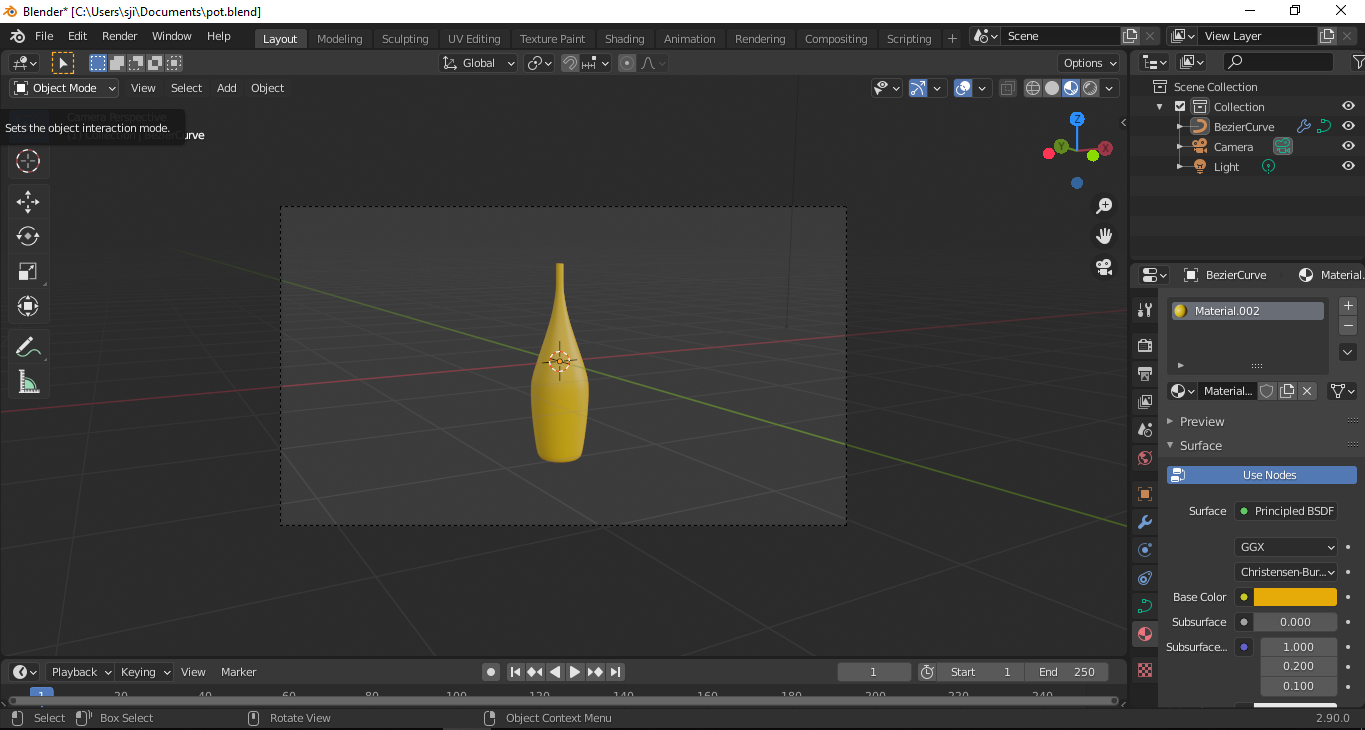Screen dimensions: 1365x730
Task: Open Modifier Properties with the wrench icon
Action: 1144,521
